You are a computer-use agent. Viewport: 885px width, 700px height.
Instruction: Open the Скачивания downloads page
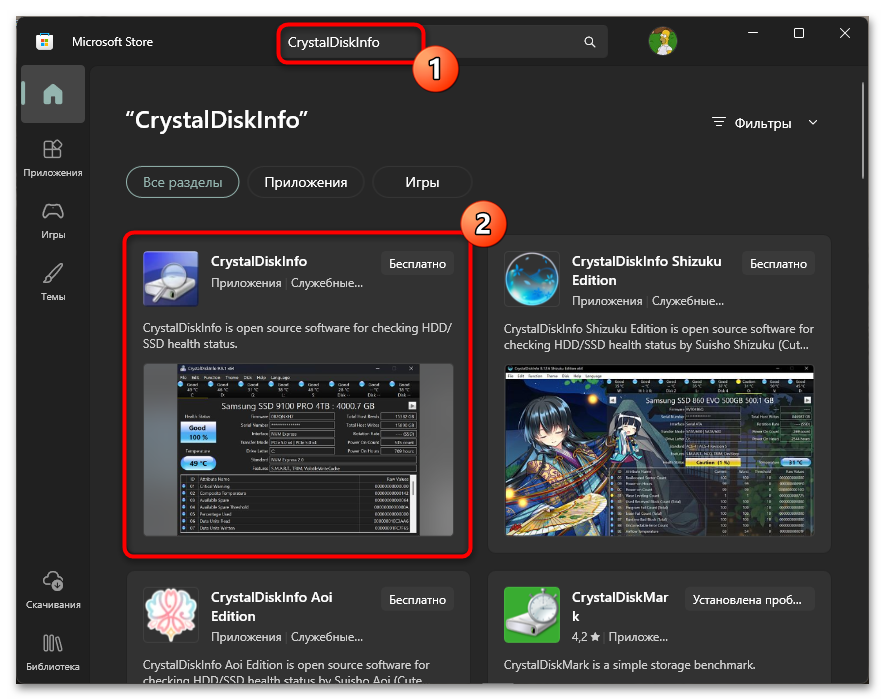(x=53, y=590)
